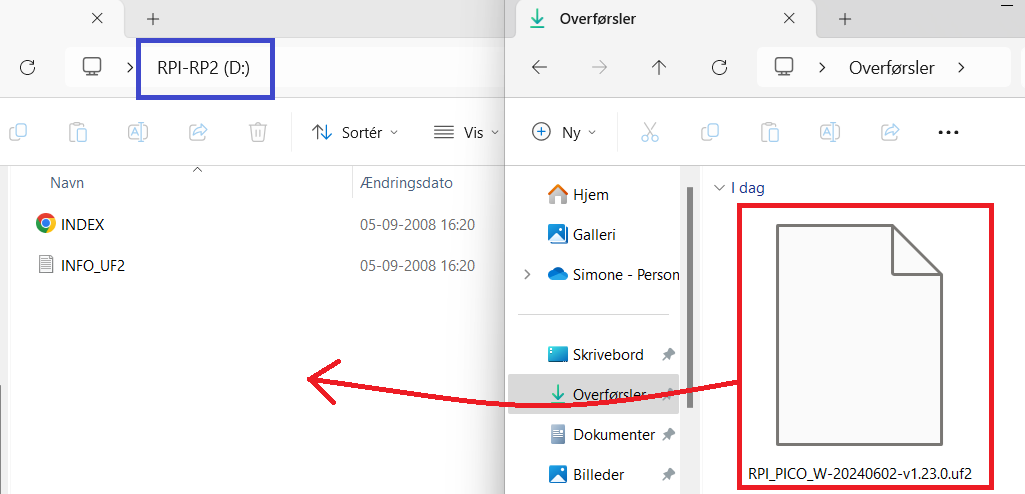1025x494 pixels.
Task: Go up one folder level in Overførsler
Action: (659, 67)
